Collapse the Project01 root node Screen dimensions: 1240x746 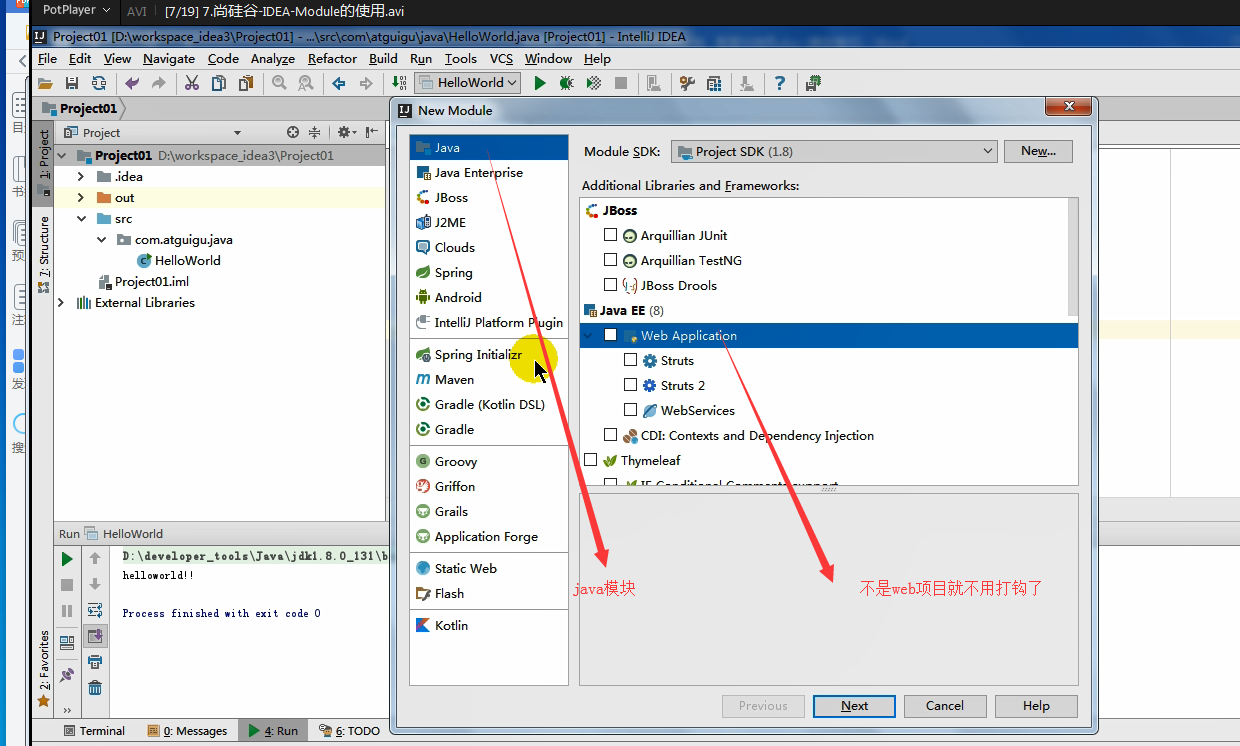pyautogui.click(x=61, y=155)
